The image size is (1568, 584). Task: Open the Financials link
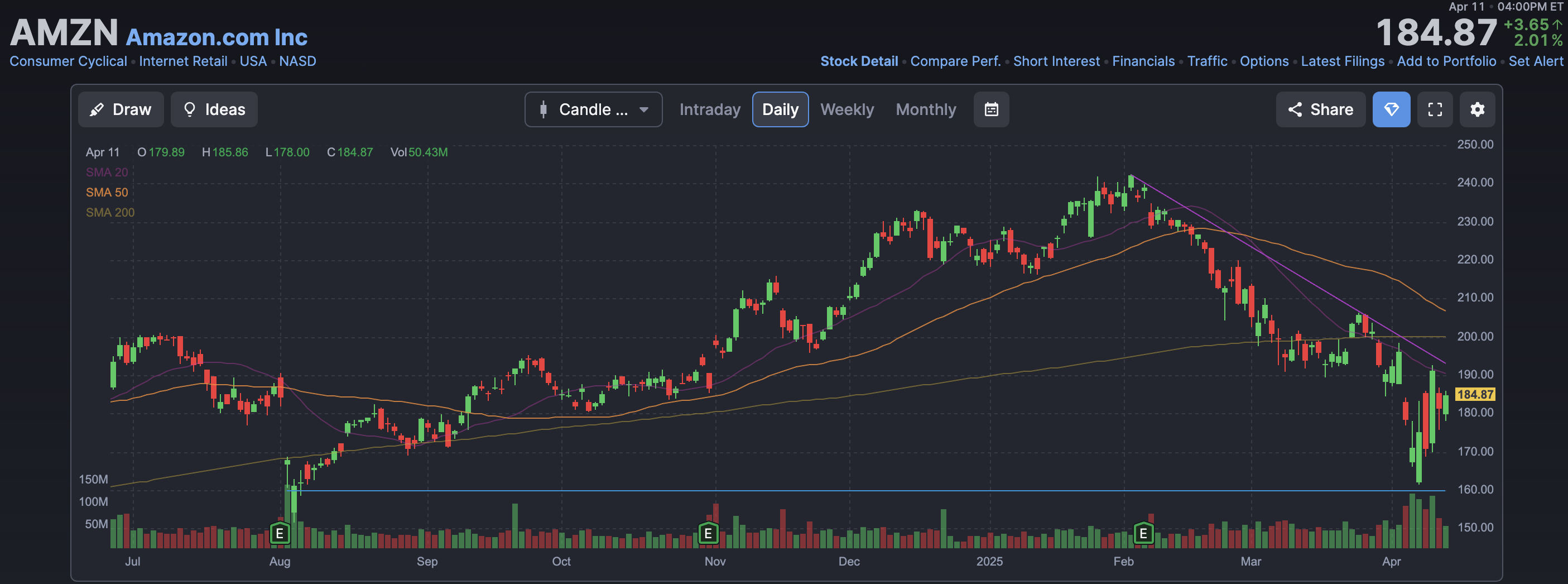tap(1143, 61)
